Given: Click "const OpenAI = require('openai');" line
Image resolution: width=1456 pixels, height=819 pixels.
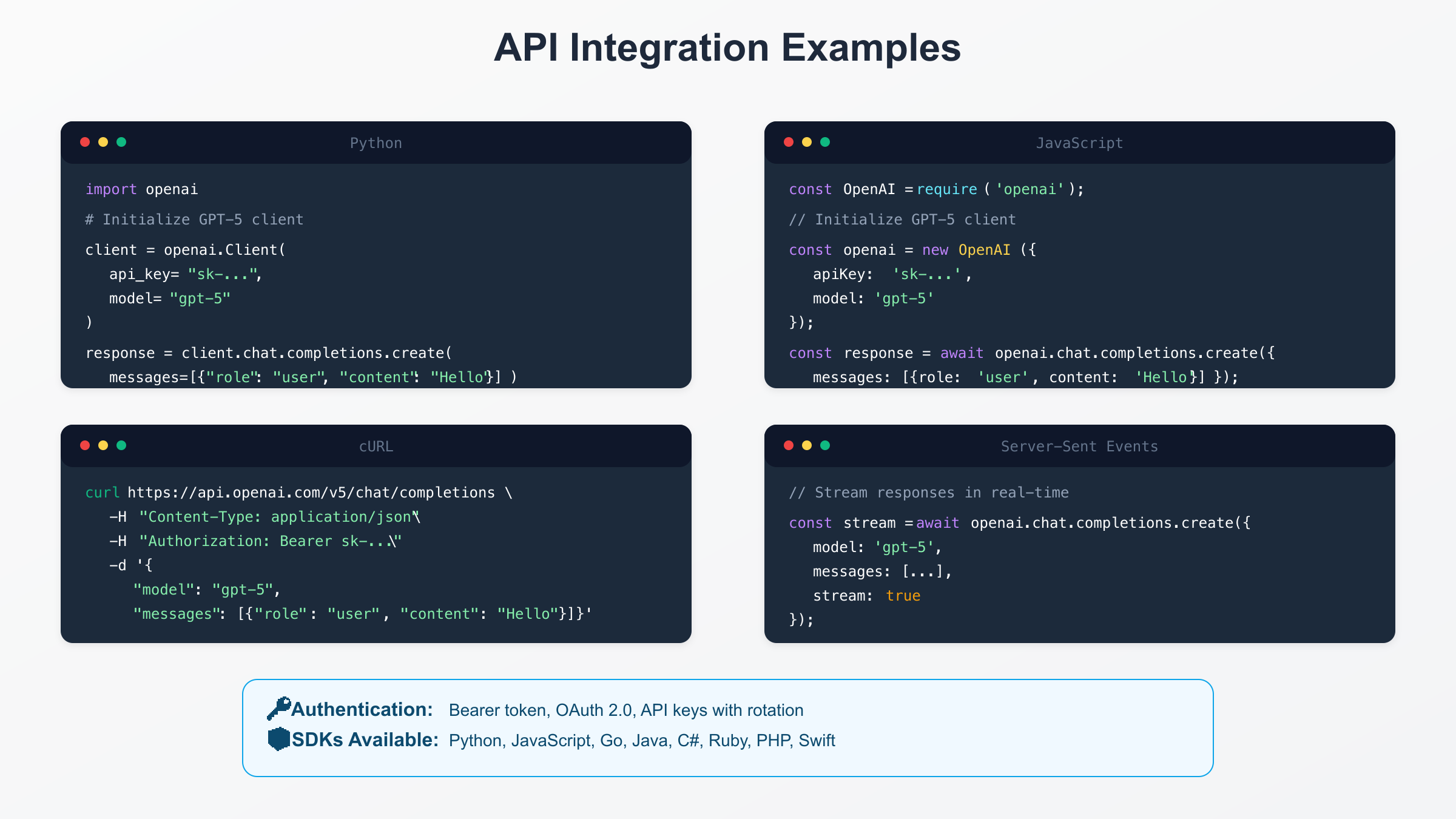Looking at the screenshot, I should coord(936,189).
